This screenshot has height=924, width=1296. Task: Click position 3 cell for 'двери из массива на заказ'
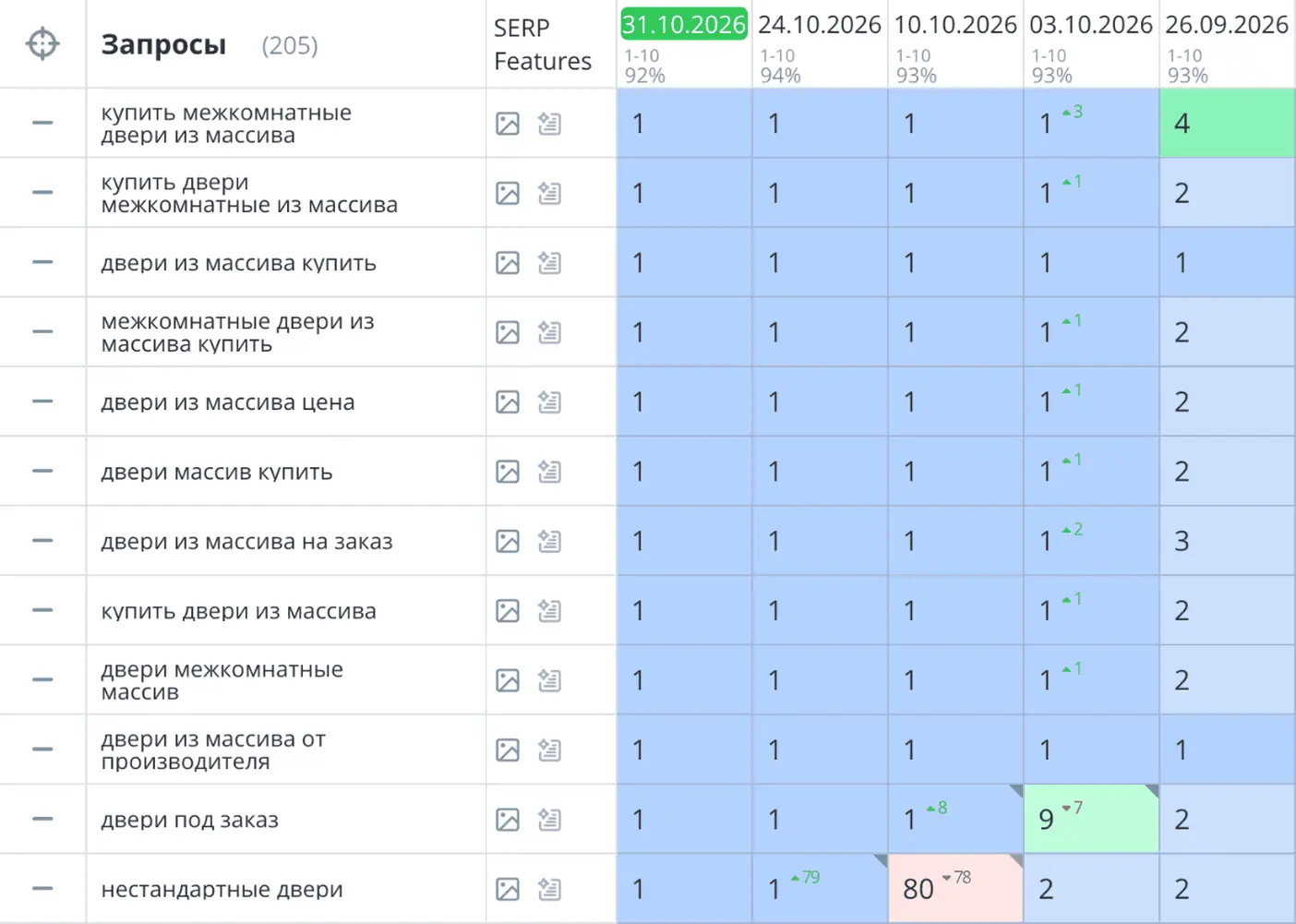(1228, 541)
